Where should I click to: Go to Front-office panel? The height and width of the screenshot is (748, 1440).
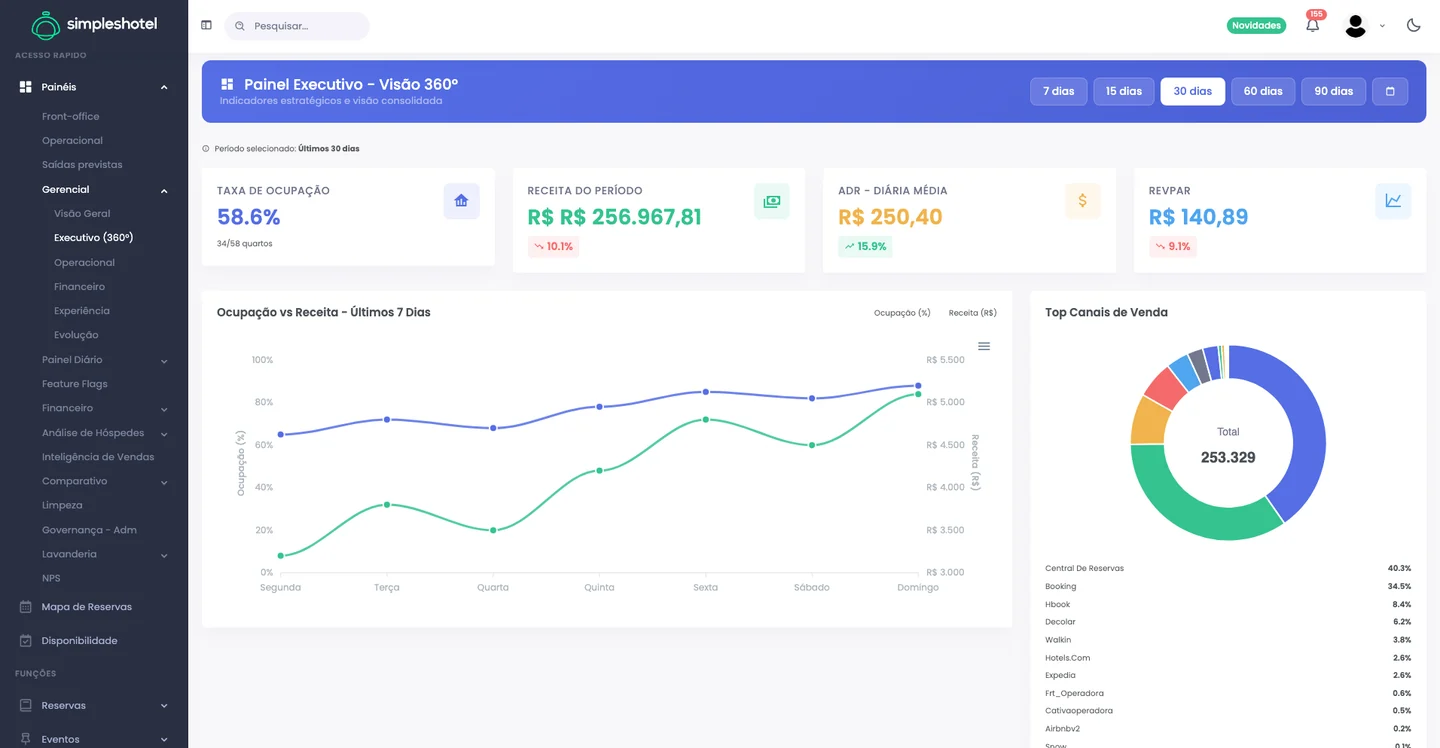70,117
